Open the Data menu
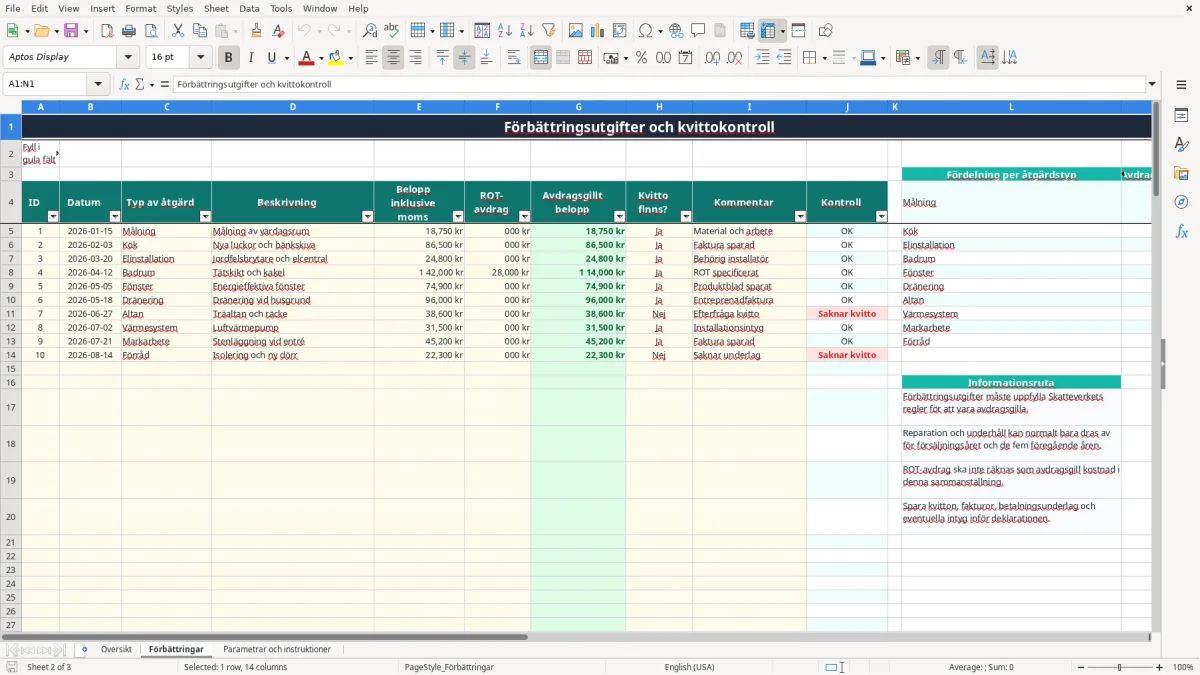Image resolution: width=1200 pixels, height=675 pixels. point(249,8)
